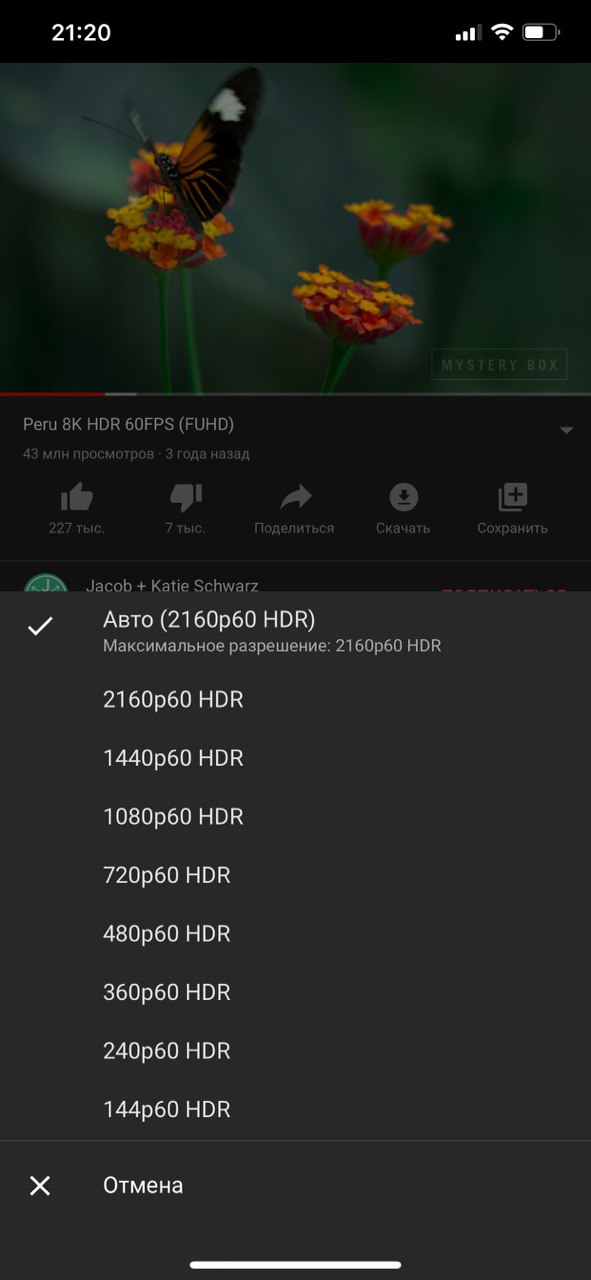The height and width of the screenshot is (1280, 591).
Task: Select the checked Авто (2160p60 HDR) option
Action: pos(295,631)
